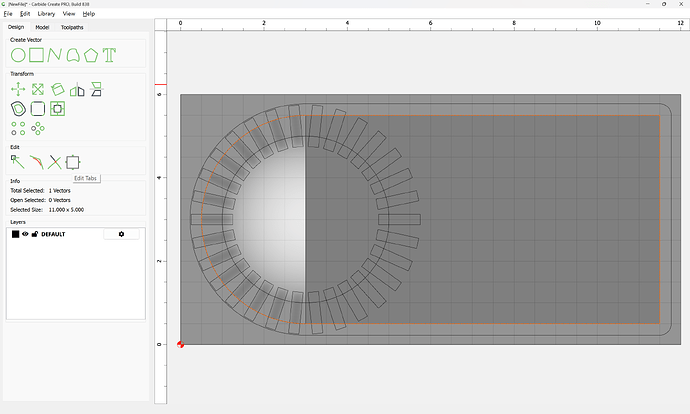Open the Library menu

click(46, 14)
